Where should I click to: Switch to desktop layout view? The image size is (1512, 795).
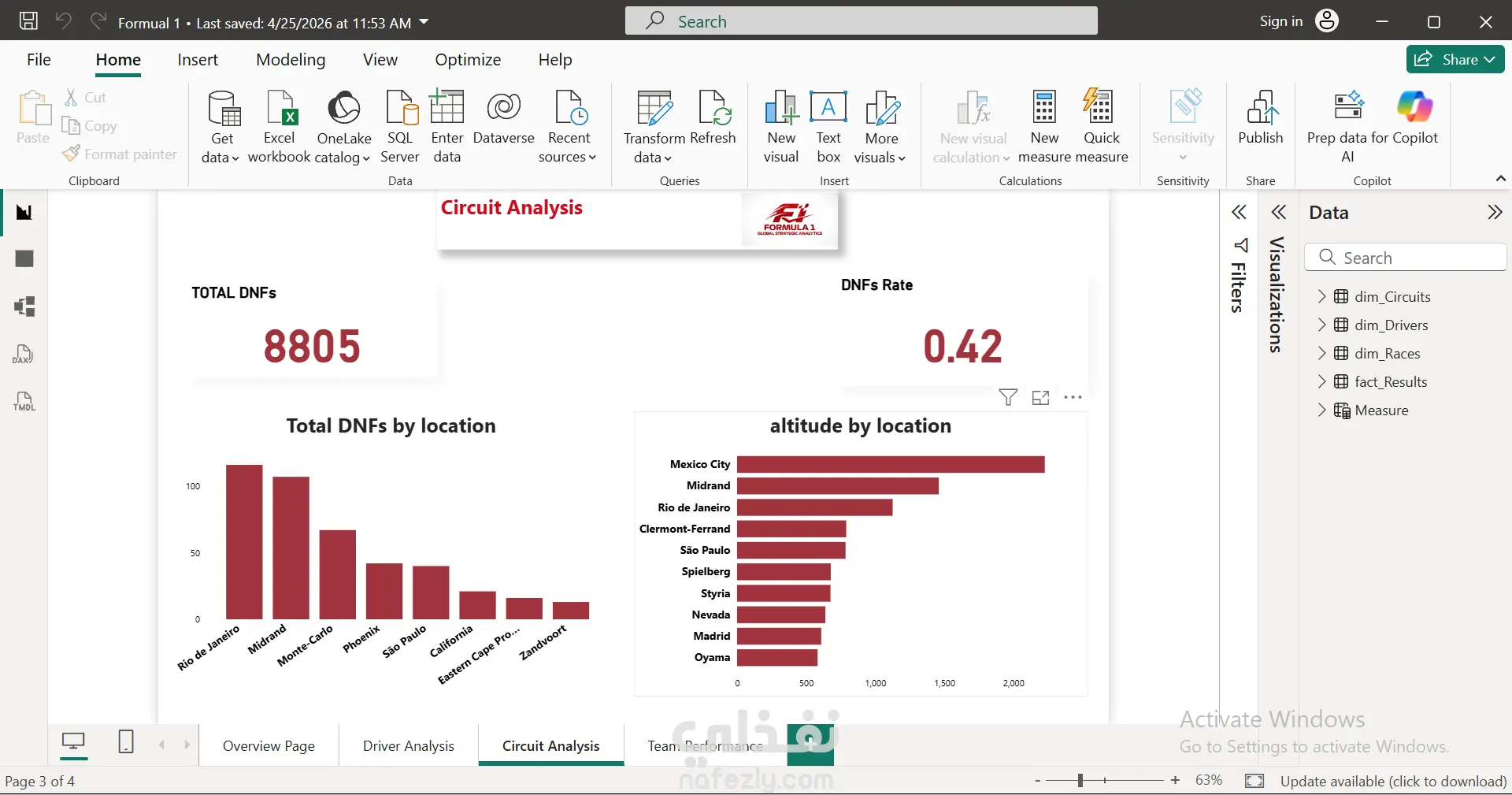point(74,741)
